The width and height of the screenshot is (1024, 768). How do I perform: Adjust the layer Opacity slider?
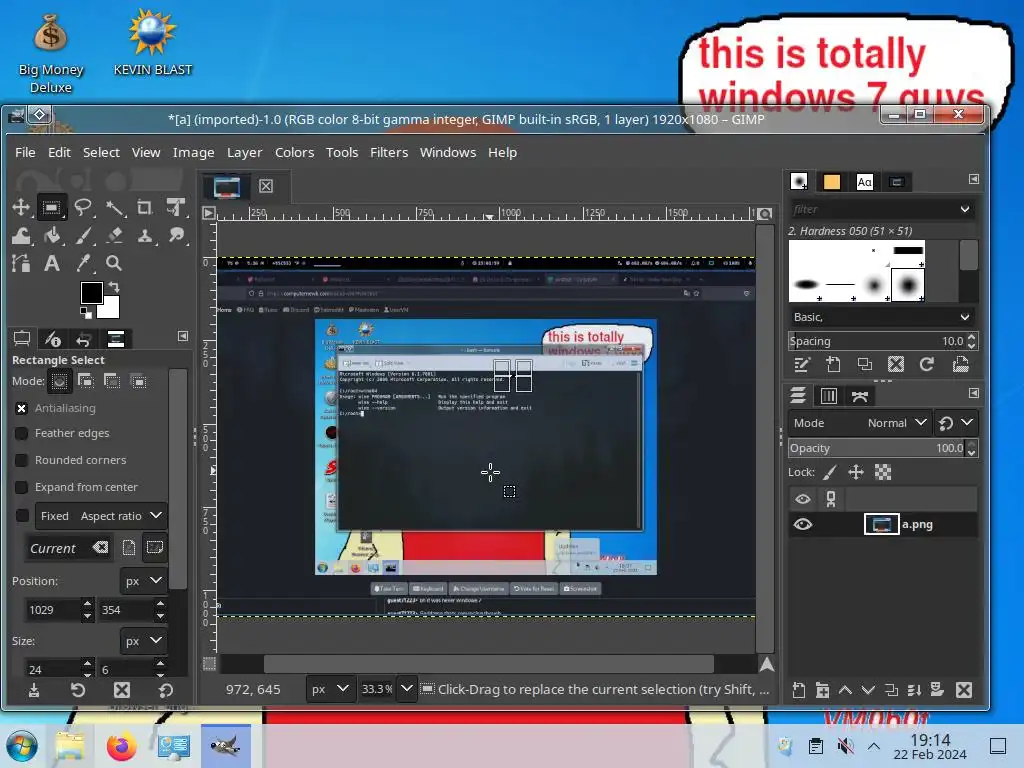[876, 448]
